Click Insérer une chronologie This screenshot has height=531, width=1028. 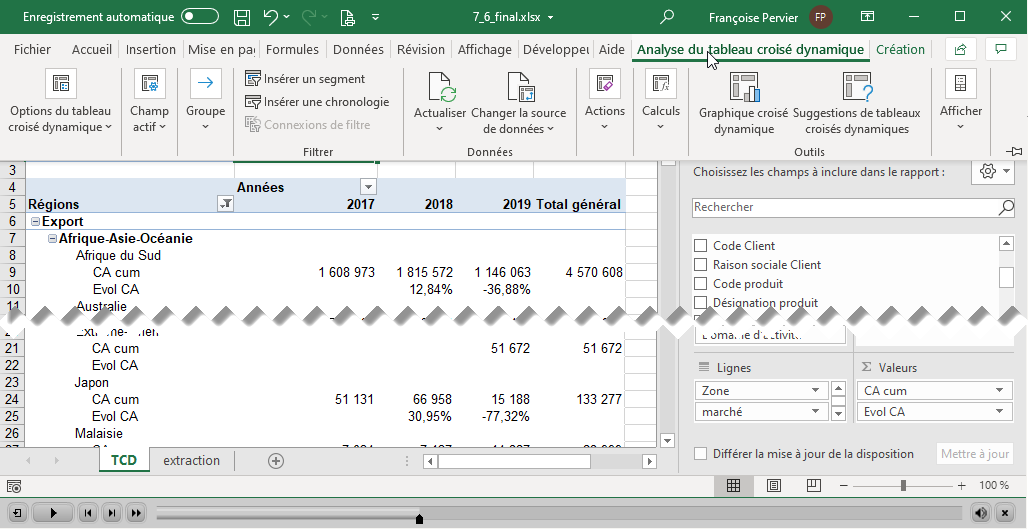(317, 102)
